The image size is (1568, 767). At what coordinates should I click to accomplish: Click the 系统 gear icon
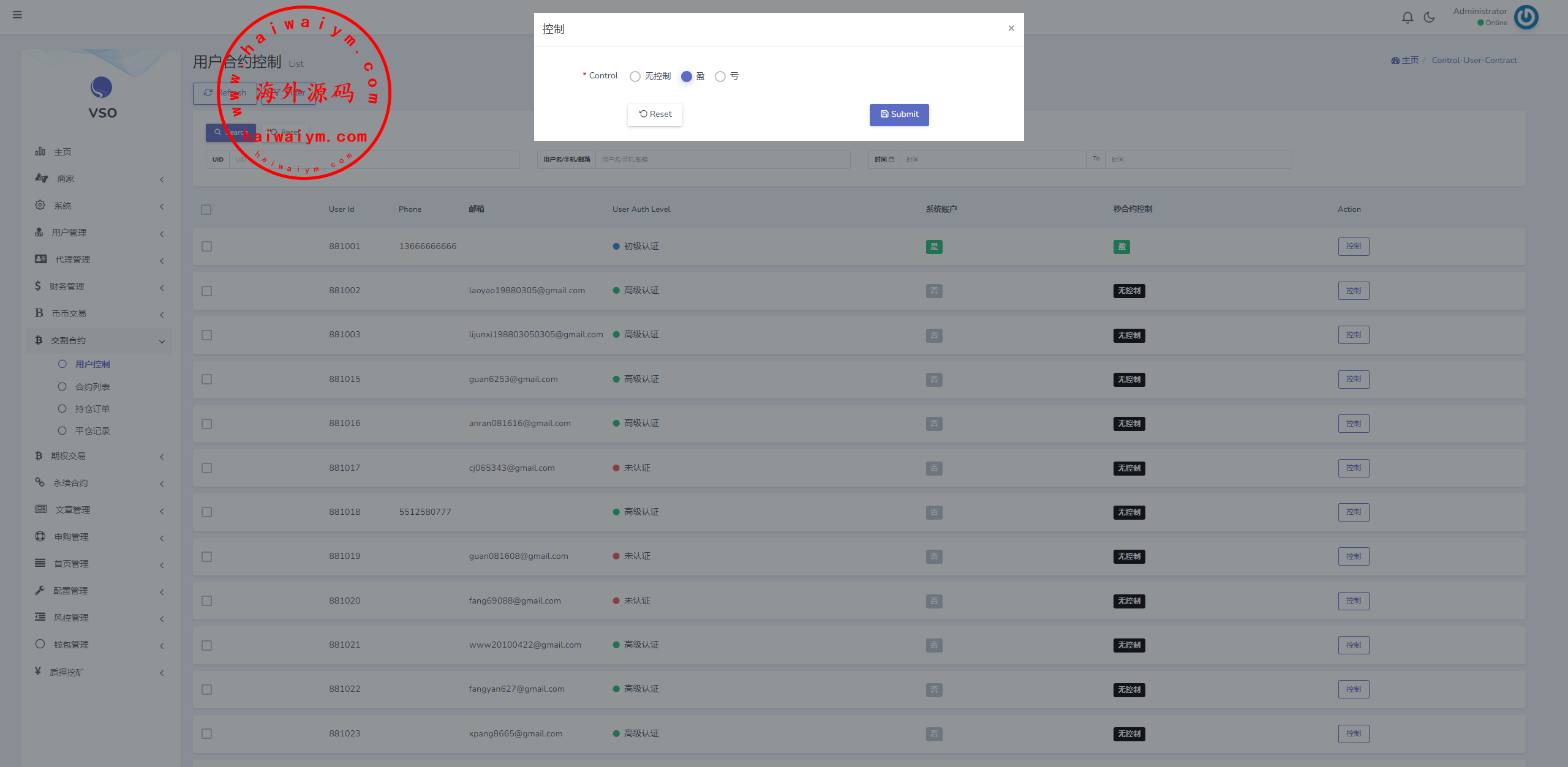coord(40,205)
